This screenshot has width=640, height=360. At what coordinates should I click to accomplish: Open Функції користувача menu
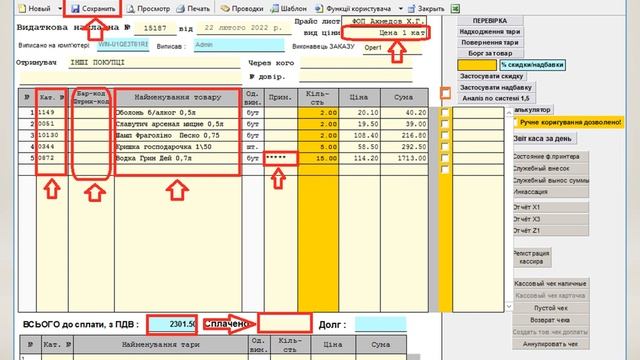353,9
